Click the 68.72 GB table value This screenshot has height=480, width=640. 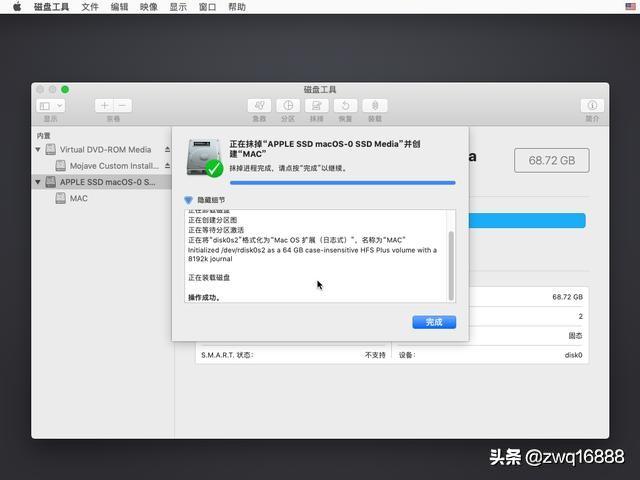click(567, 297)
